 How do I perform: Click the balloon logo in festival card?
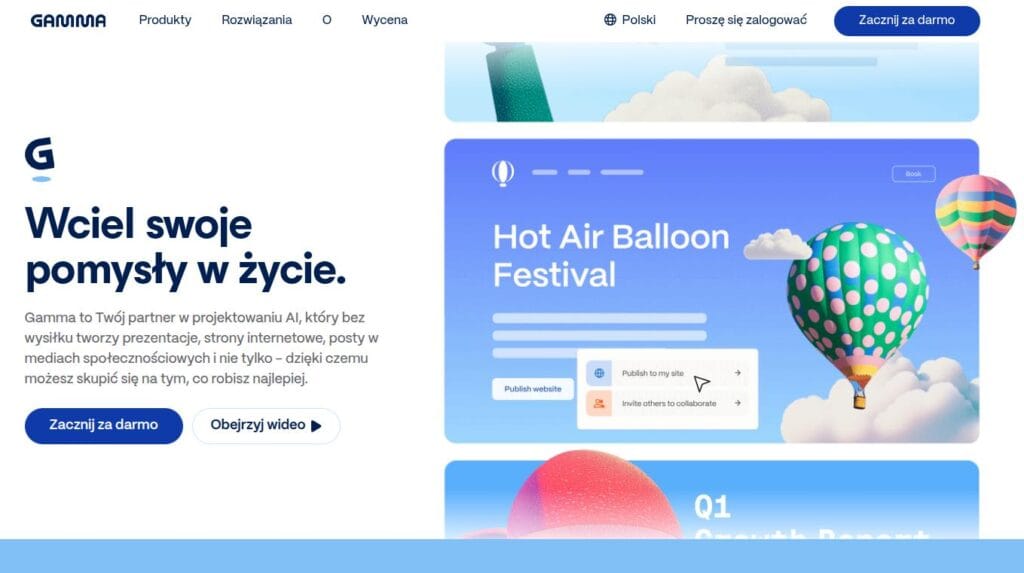pos(502,173)
